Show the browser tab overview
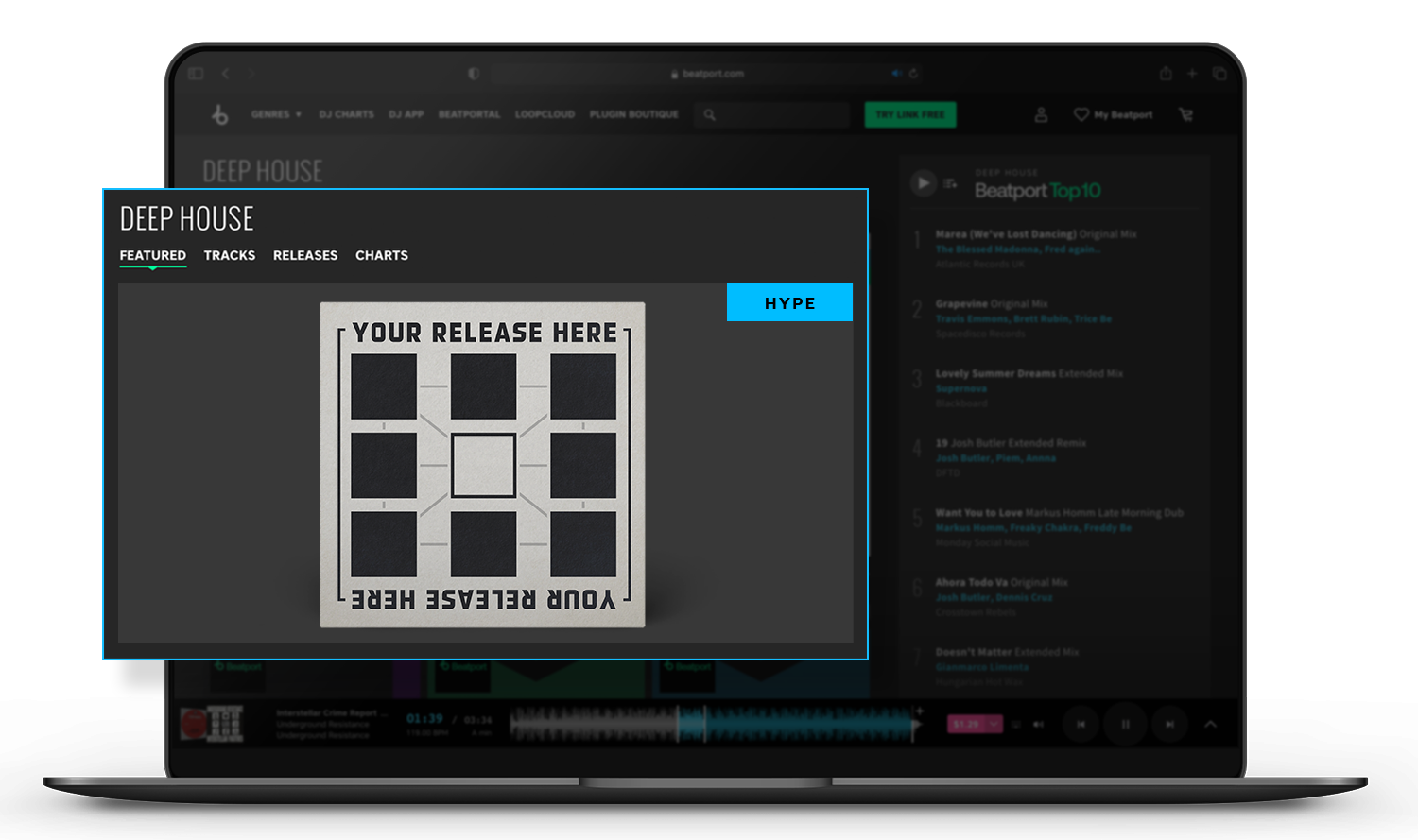Image resolution: width=1418 pixels, height=840 pixels. 1219,74
